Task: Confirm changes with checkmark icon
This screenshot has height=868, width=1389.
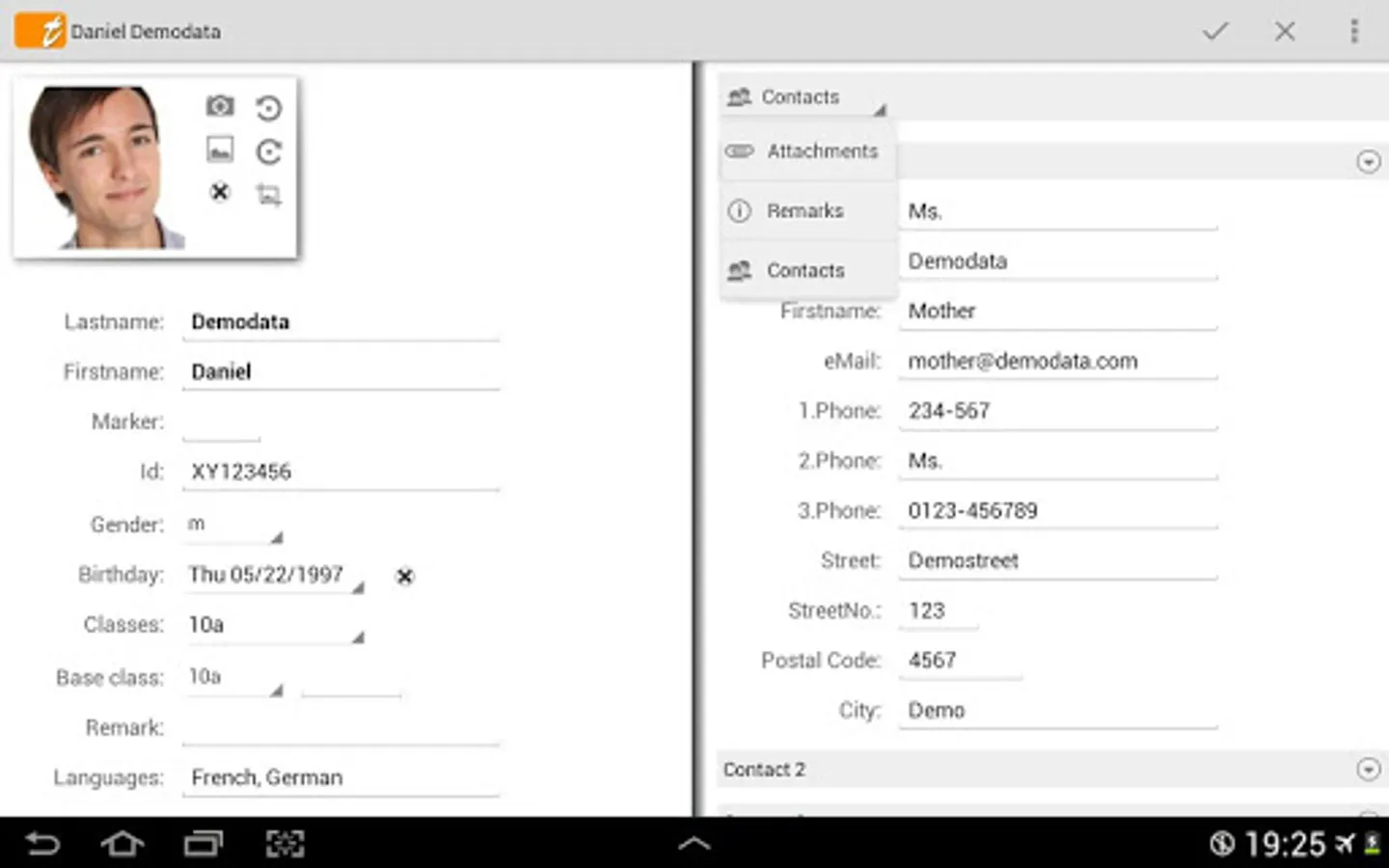Action: 1215,31
